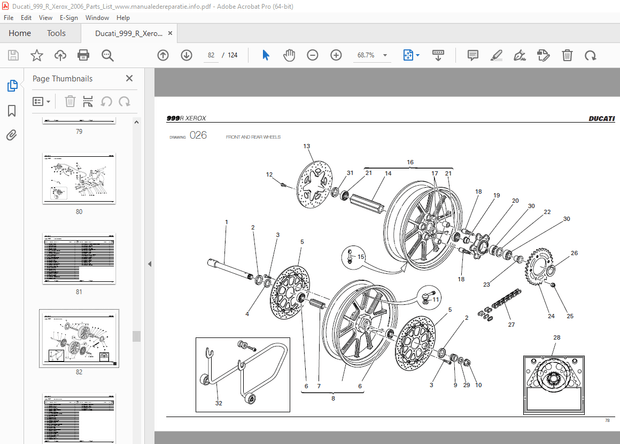Select the highlight text pen tool
This screenshot has height=444, width=620.
tap(496, 55)
